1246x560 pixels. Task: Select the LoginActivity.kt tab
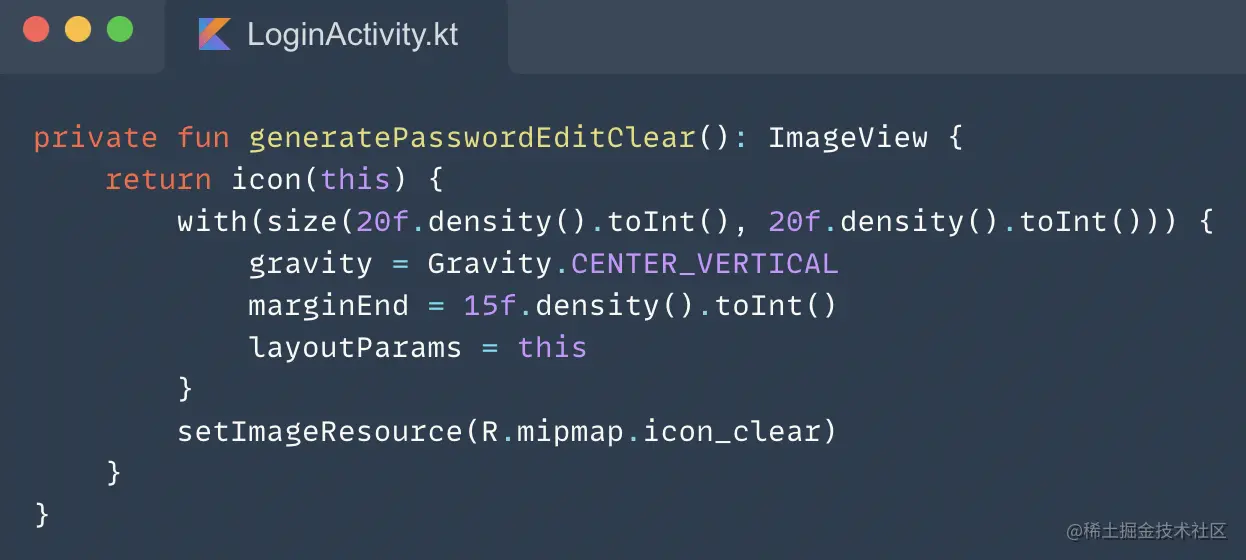(351, 34)
